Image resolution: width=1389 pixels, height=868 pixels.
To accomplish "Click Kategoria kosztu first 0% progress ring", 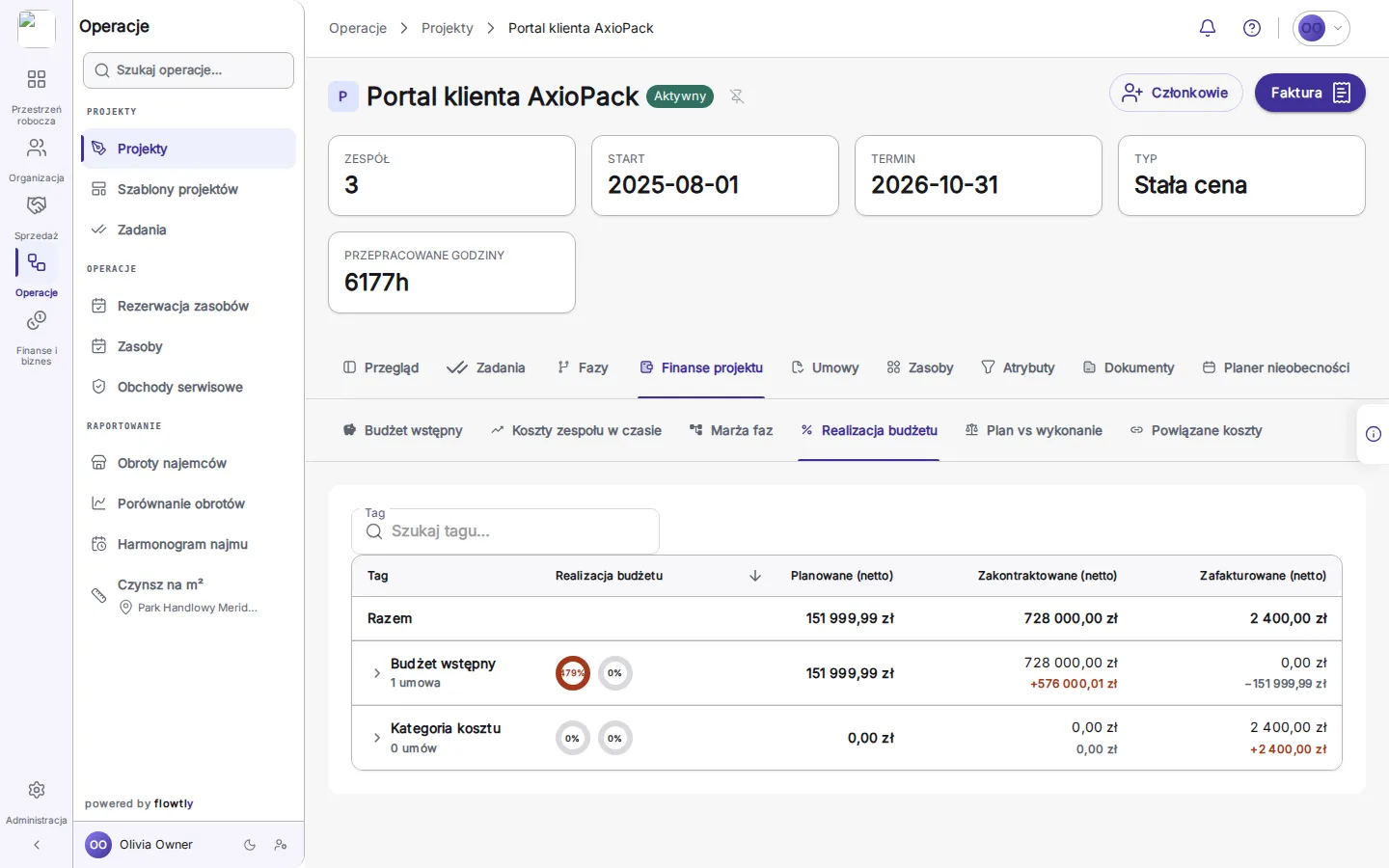I will coord(573,739).
